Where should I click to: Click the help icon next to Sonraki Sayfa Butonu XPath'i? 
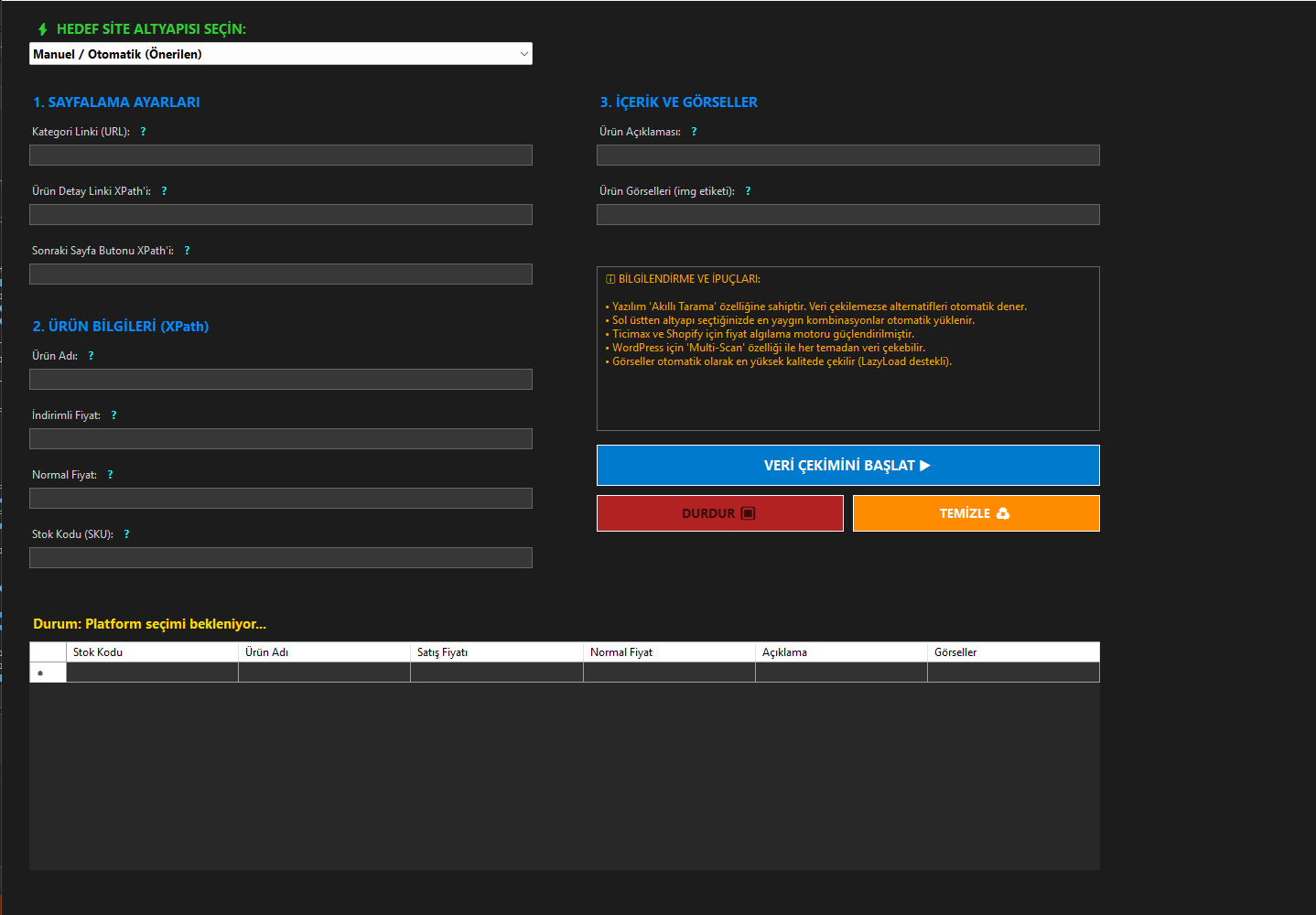(187, 251)
